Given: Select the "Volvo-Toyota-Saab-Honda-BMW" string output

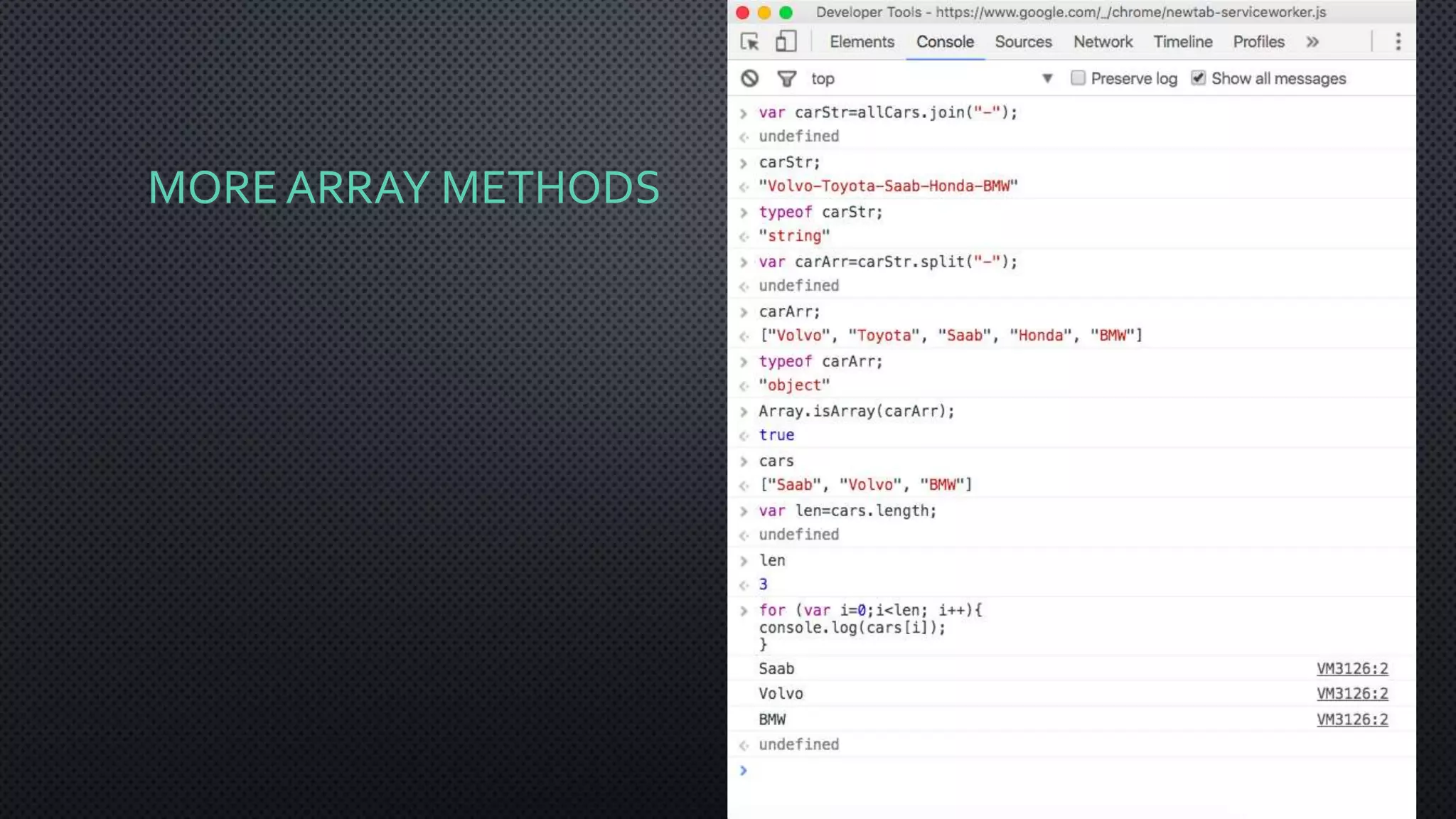Looking at the screenshot, I should (x=888, y=186).
